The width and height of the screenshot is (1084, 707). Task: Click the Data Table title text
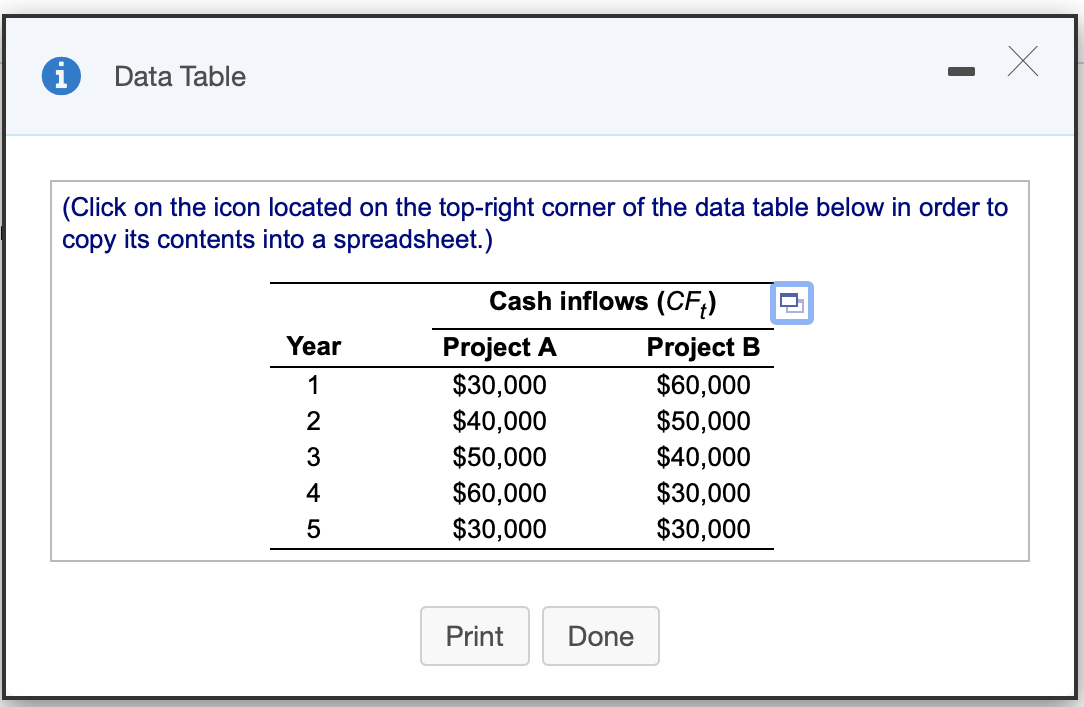(180, 76)
